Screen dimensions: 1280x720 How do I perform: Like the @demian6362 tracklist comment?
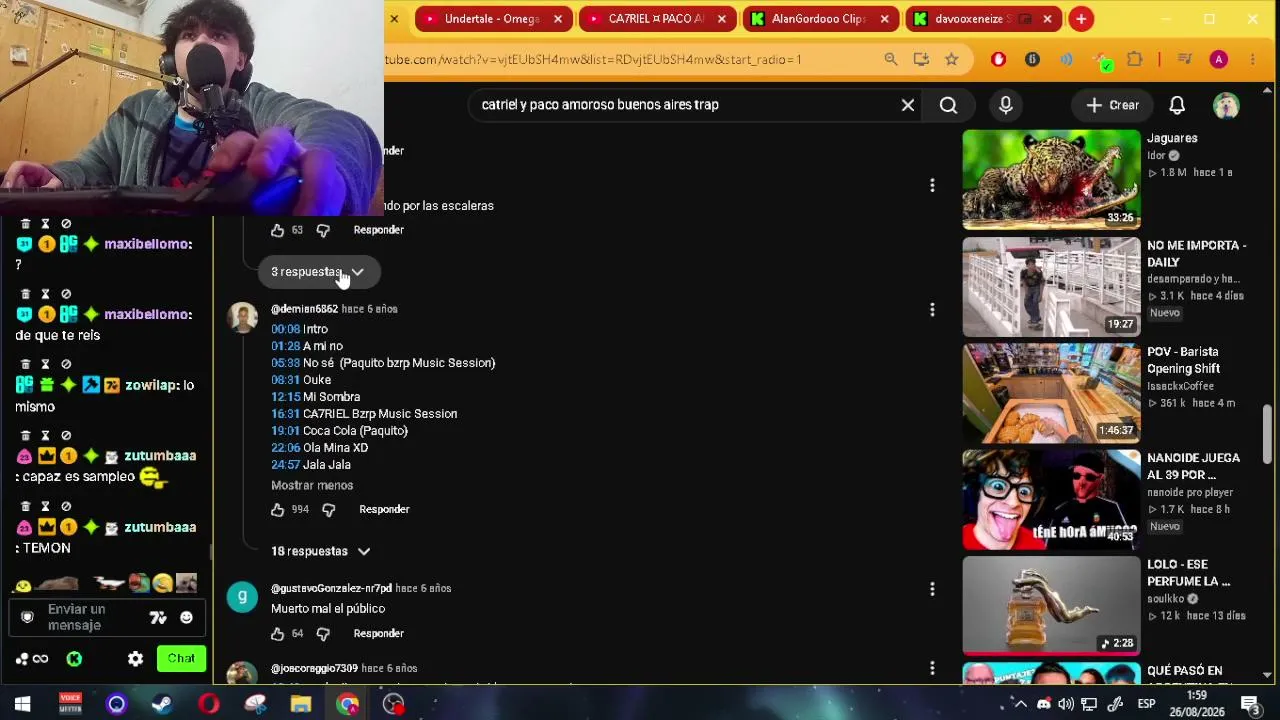click(x=278, y=510)
